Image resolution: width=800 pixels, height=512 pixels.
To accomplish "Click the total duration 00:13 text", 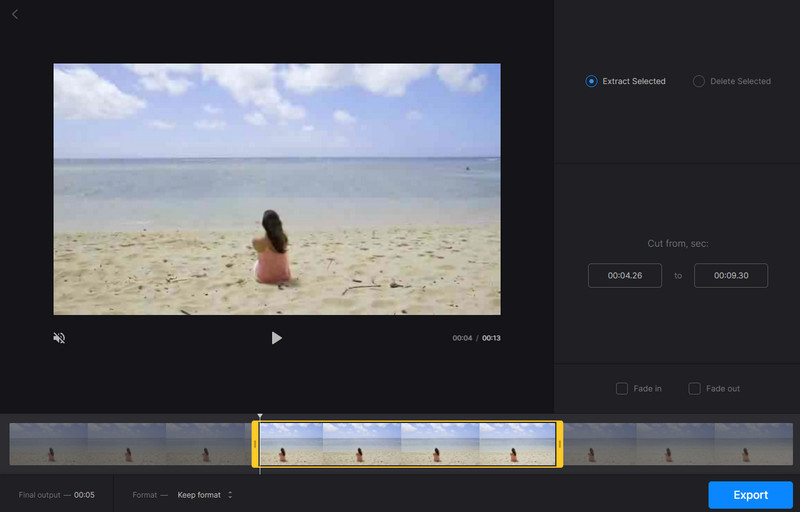I will [x=491, y=338].
